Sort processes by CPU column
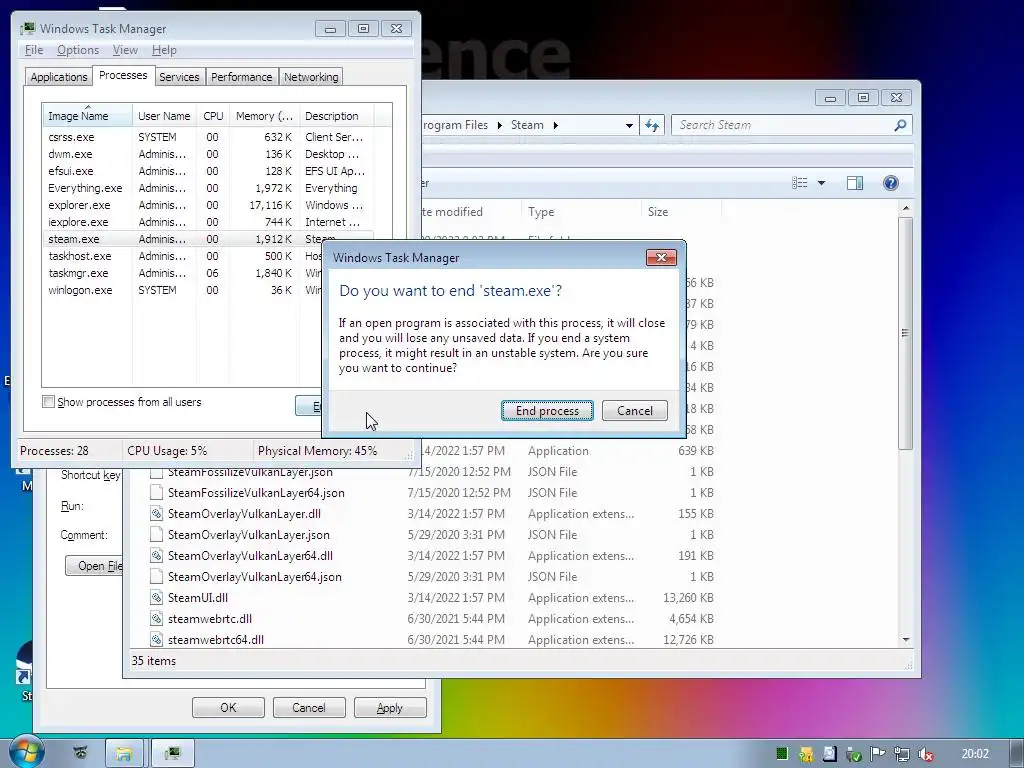This screenshot has width=1024, height=768. tap(213, 116)
